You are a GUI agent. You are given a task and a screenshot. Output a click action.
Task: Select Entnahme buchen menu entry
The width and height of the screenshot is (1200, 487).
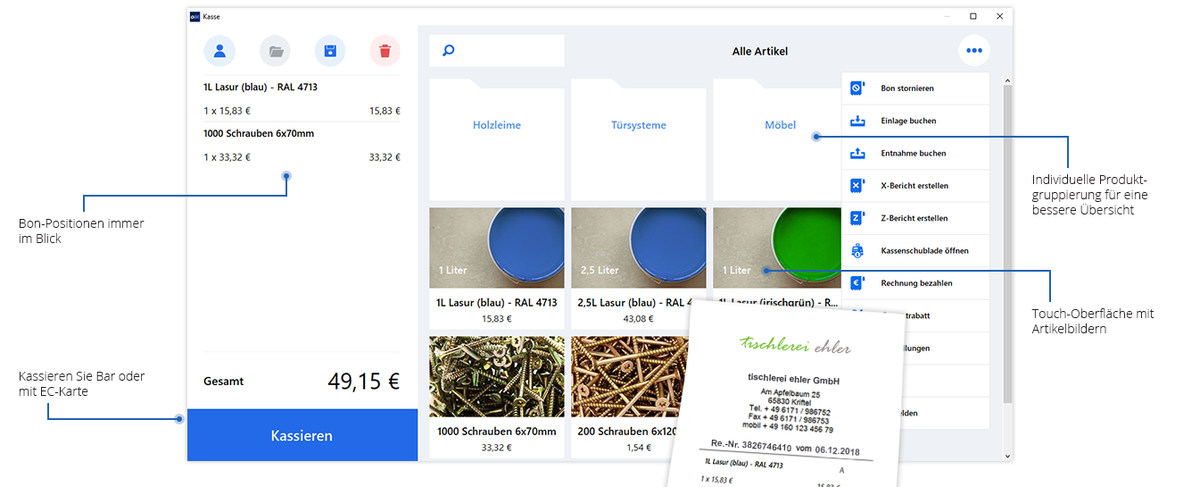pyautogui.click(x=915, y=153)
